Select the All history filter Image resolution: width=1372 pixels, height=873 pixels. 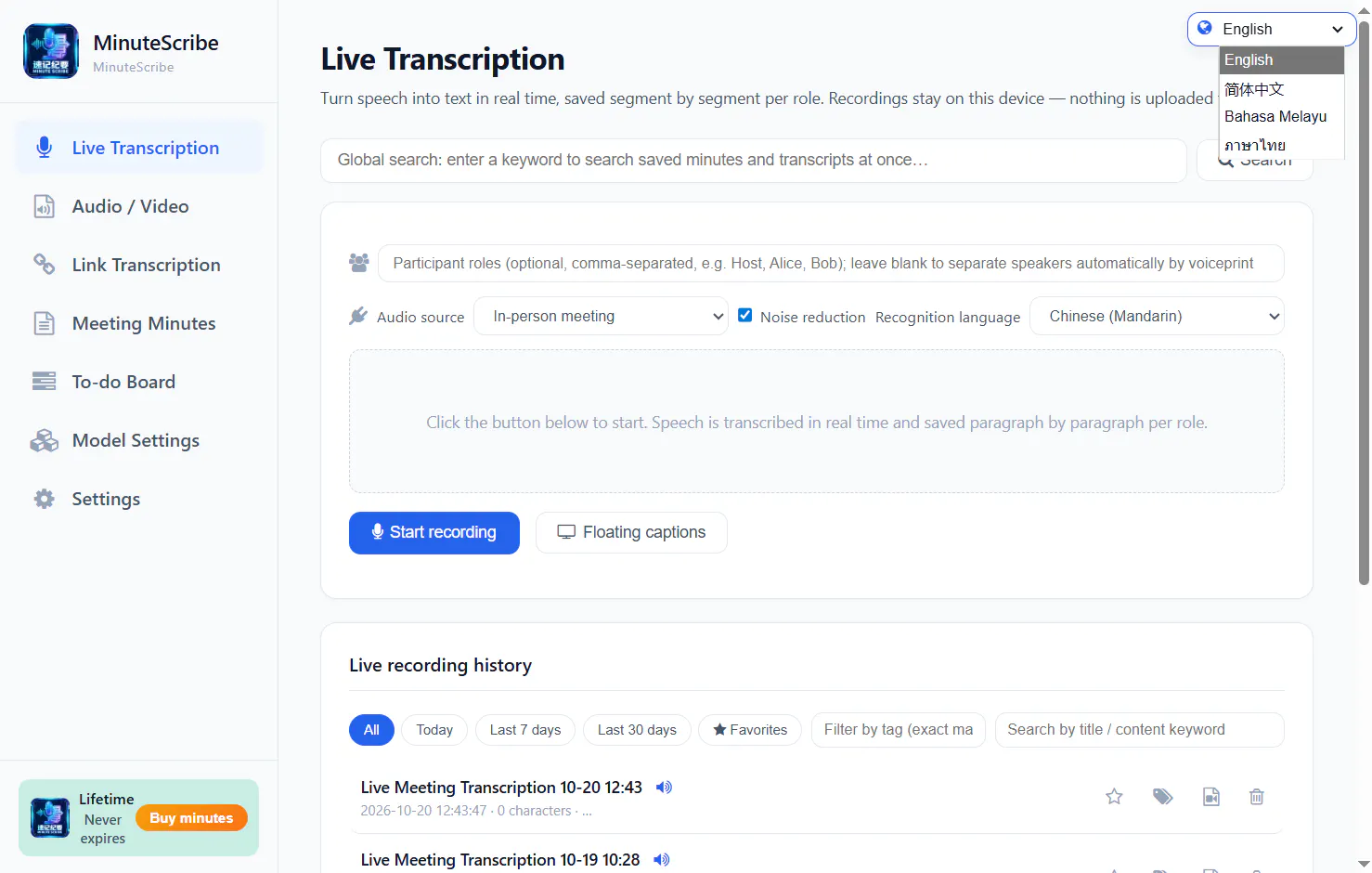(371, 730)
